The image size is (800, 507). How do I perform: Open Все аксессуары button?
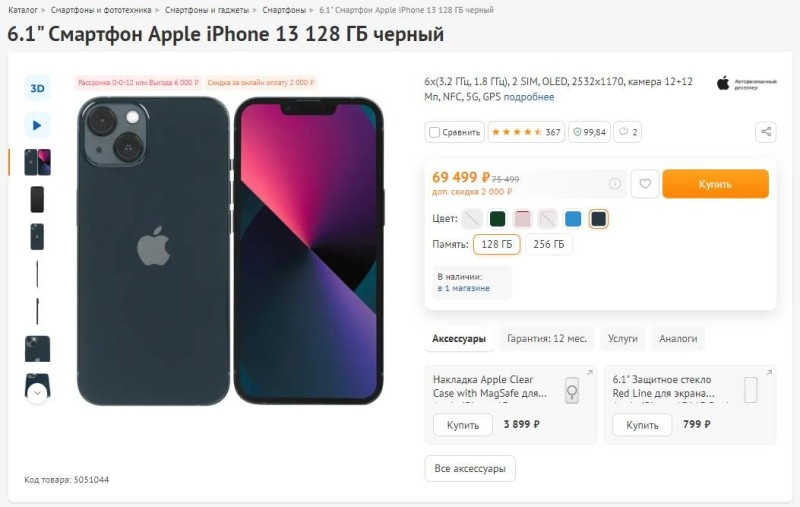tap(470, 468)
